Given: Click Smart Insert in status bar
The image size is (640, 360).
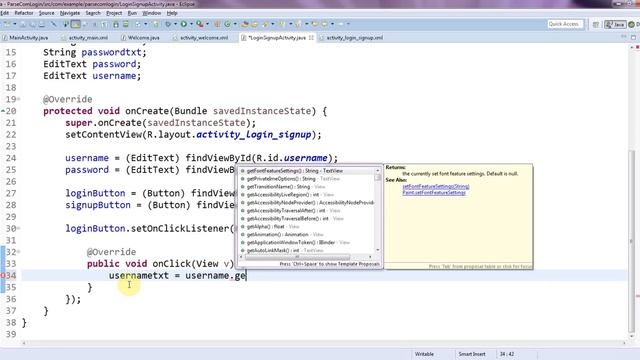Looking at the screenshot, I should pos(472,354).
